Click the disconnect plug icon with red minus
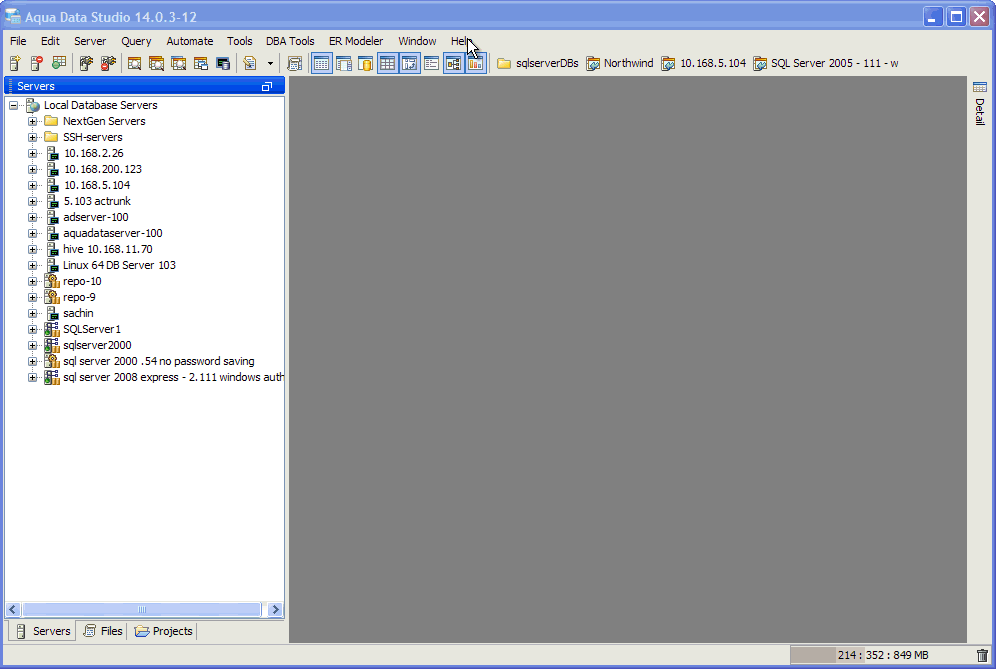The height and width of the screenshot is (669, 996). tap(109, 63)
